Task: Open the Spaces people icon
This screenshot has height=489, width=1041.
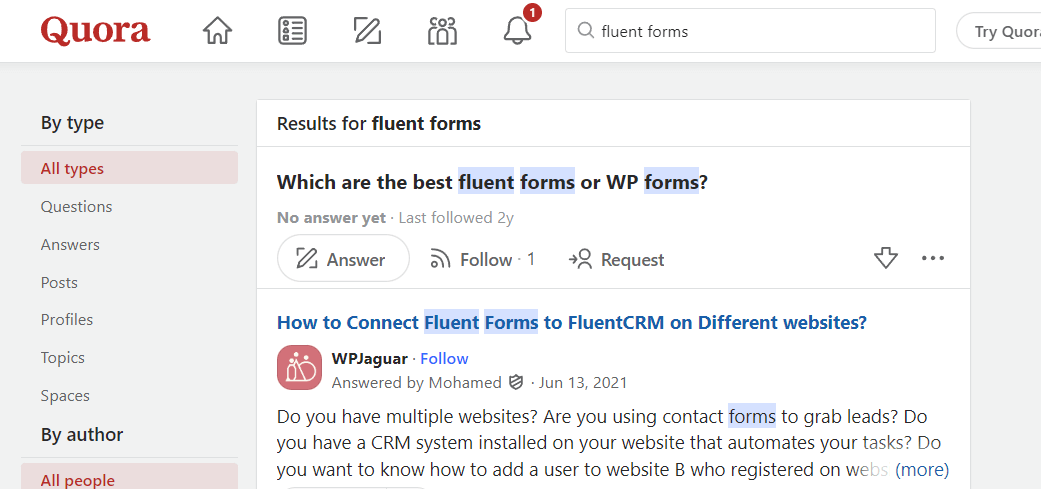Action: pos(442,31)
